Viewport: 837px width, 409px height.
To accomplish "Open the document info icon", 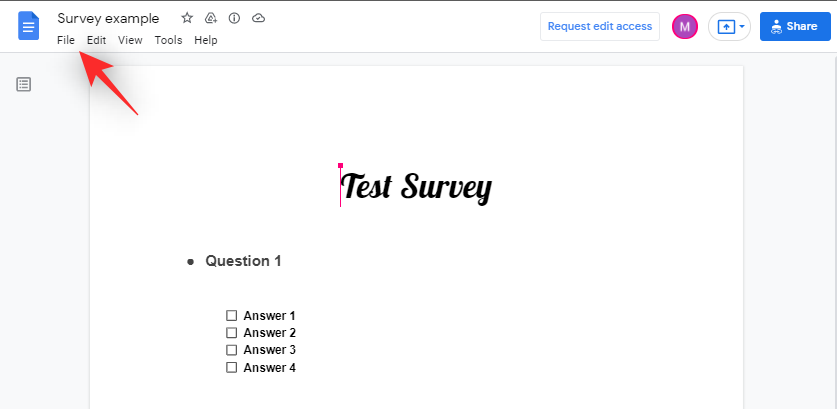I will (x=234, y=18).
